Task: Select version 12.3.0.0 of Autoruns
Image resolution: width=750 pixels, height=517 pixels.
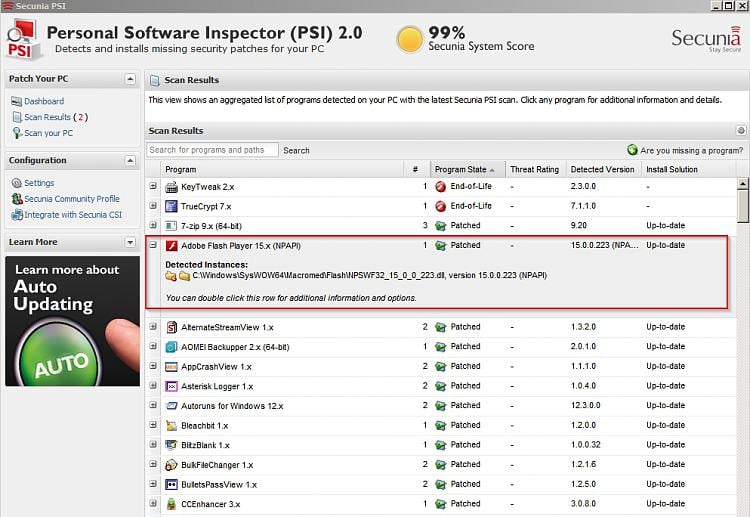Action: [x=585, y=406]
